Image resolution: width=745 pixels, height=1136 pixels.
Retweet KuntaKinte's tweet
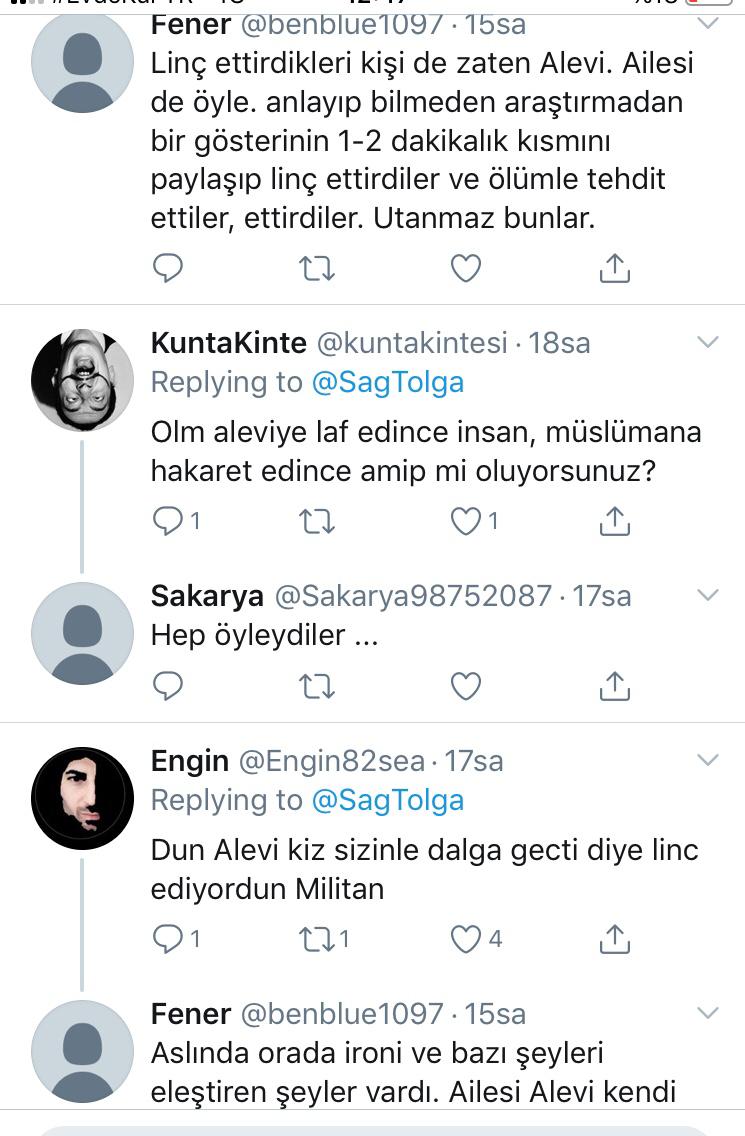click(x=317, y=521)
